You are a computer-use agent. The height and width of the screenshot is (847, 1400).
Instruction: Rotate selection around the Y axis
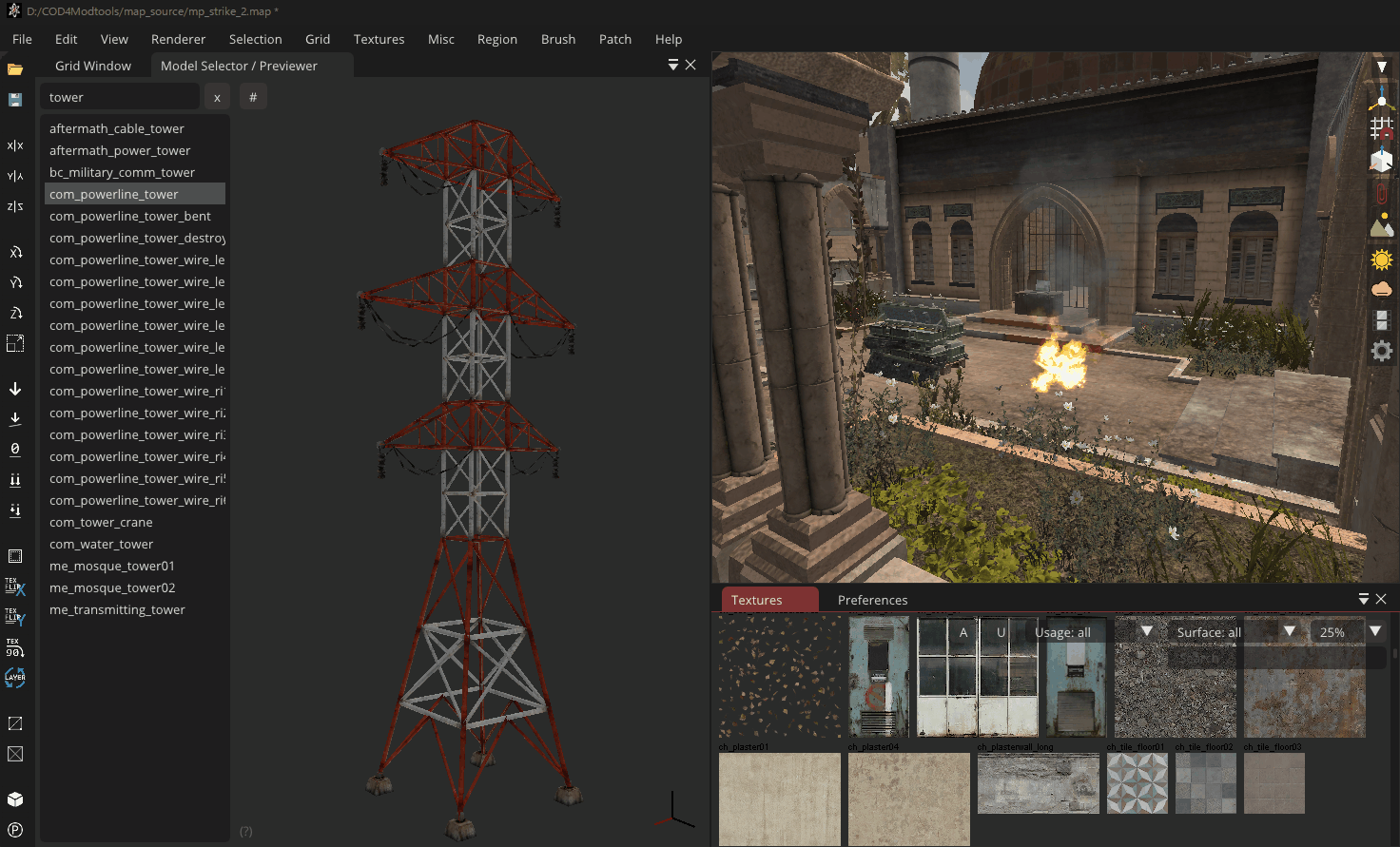[15, 282]
